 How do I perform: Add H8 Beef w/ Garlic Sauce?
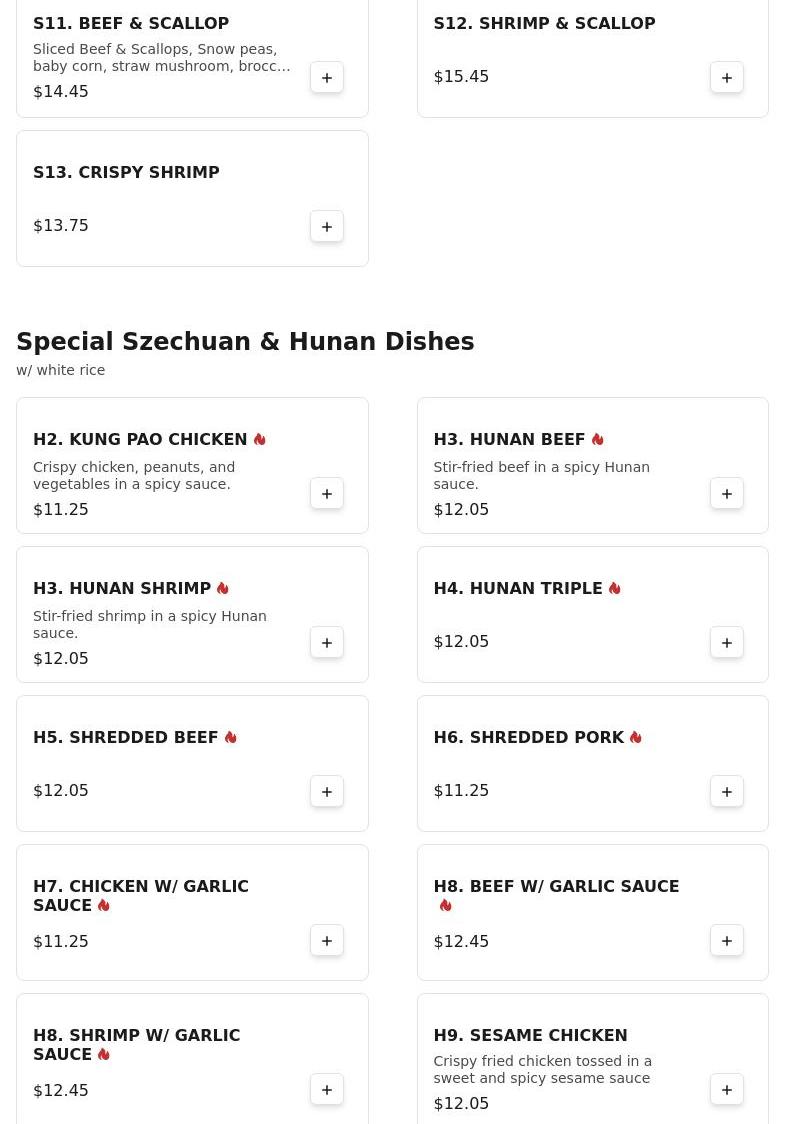tap(727, 941)
